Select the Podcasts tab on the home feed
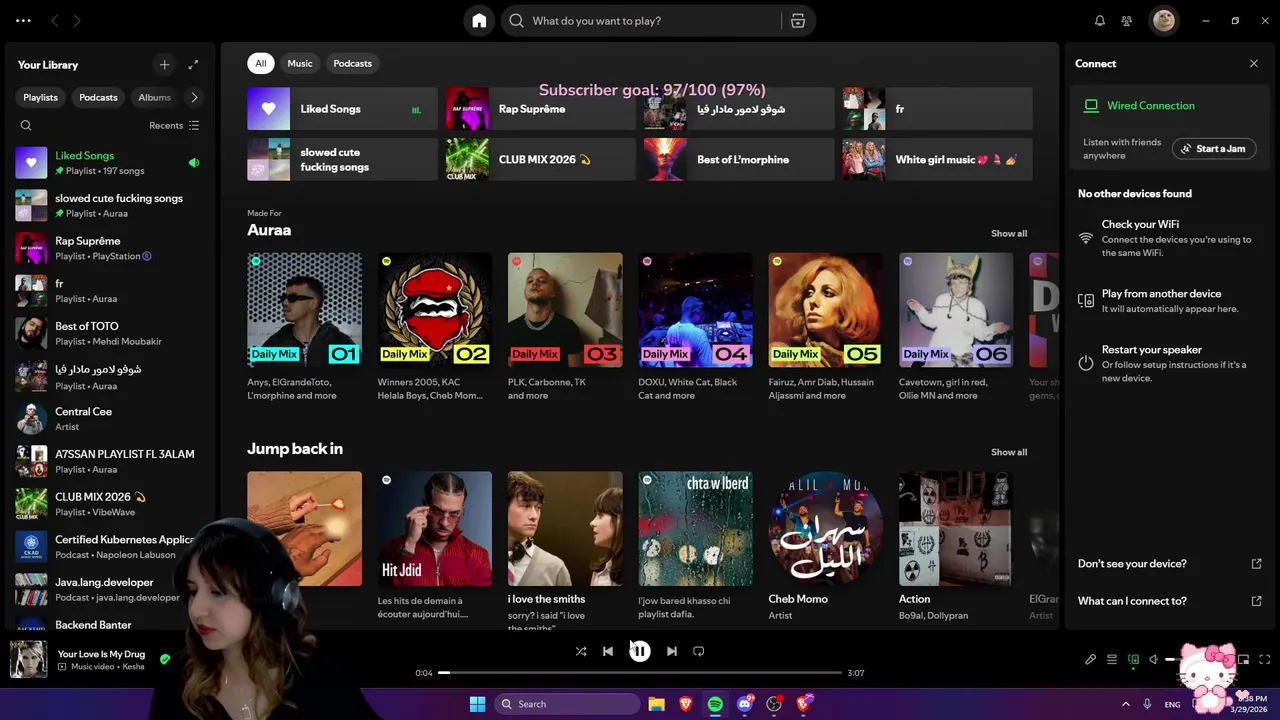 pos(352,63)
